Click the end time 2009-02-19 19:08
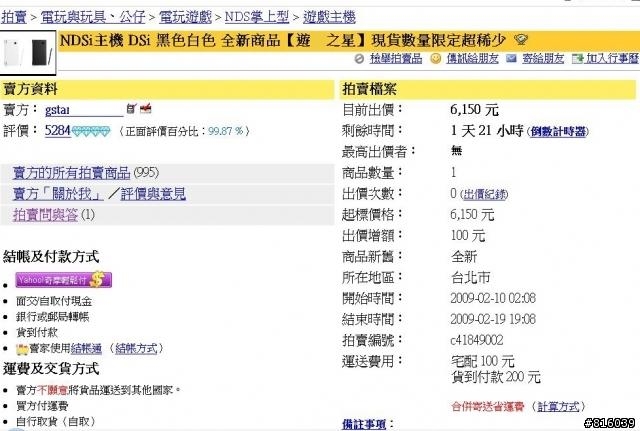This screenshot has width=640, height=431. [493, 319]
